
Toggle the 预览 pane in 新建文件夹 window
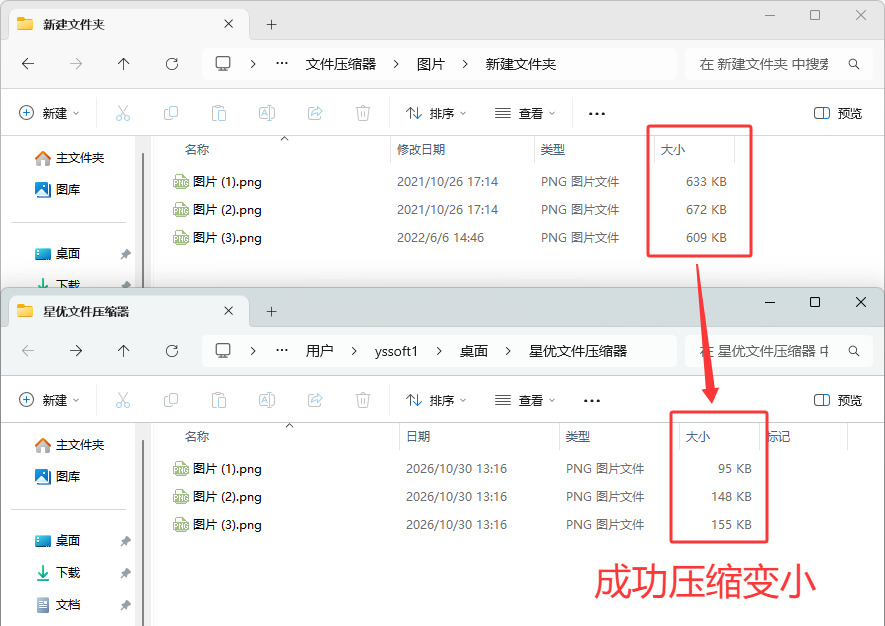point(838,113)
